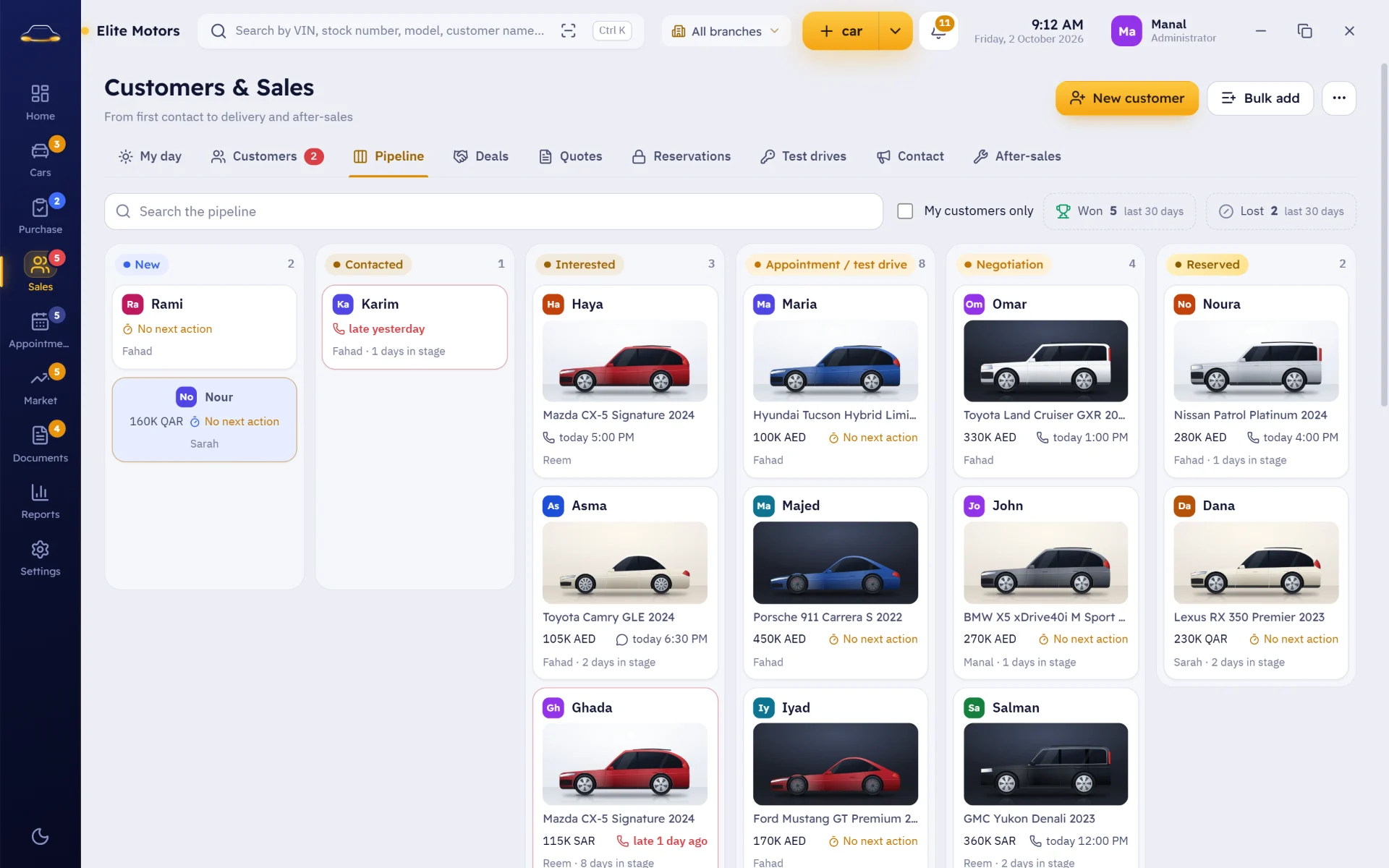The height and width of the screenshot is (868, 1389).
Task: Open the more options ellipsis menu
Action: (x=1339, y=98)
